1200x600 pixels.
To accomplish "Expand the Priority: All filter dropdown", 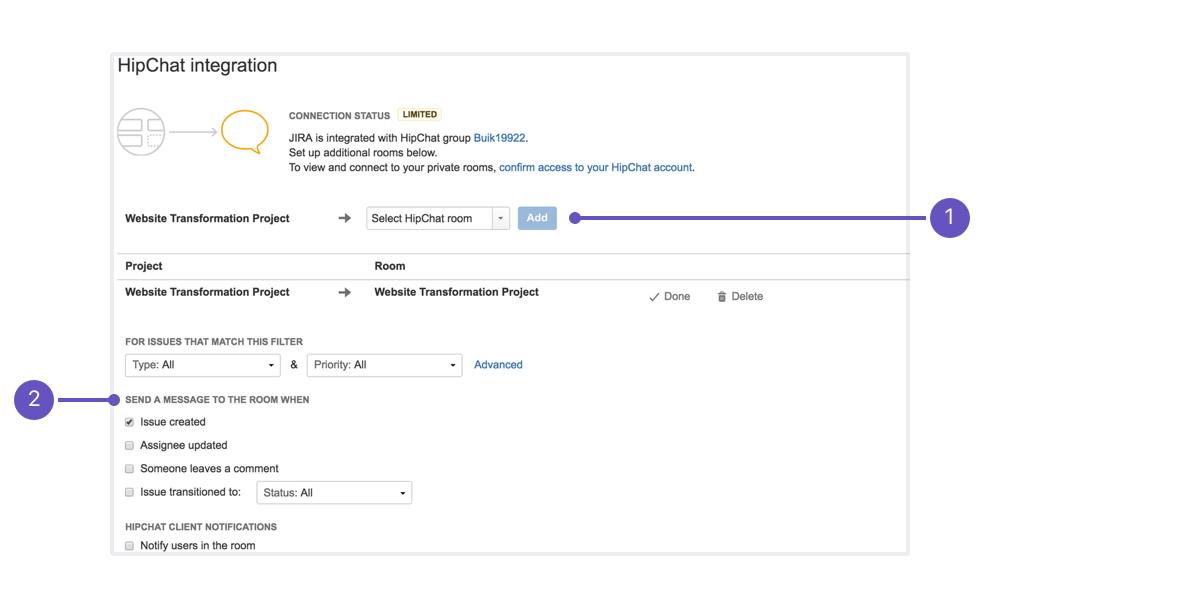I will click(x=385, y=365).
